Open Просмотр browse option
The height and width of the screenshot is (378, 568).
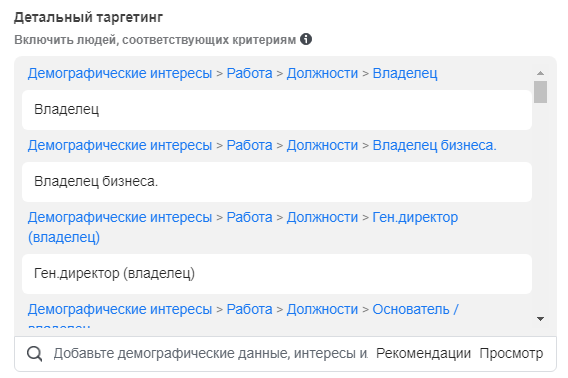511,353
